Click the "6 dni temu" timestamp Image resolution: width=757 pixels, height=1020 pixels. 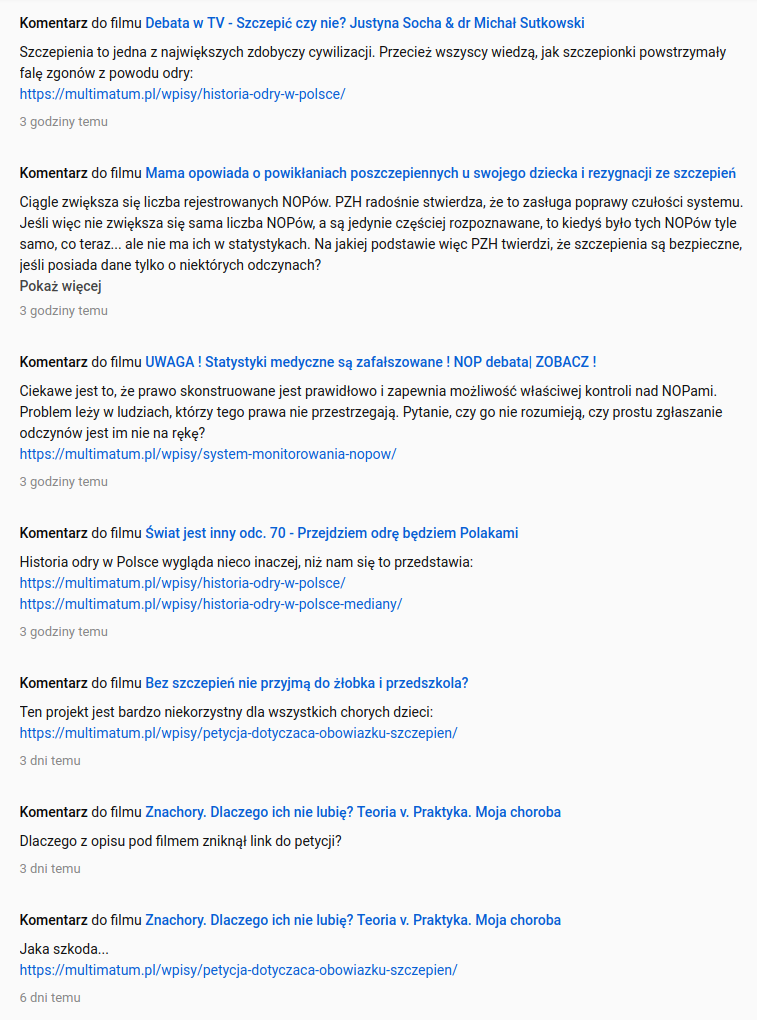tap(49, 998)
